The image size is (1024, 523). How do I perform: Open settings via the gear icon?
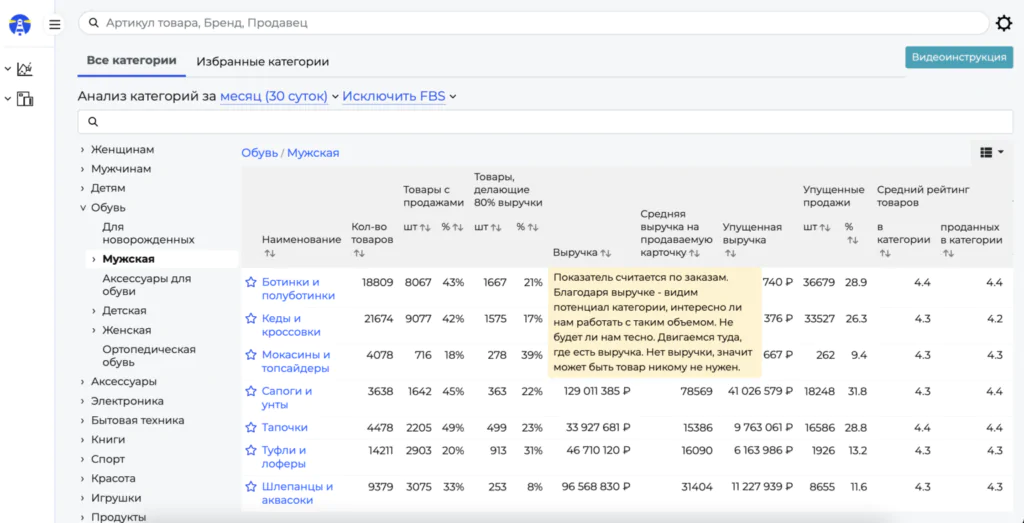pyautogui.click(x=1004, y=23)
